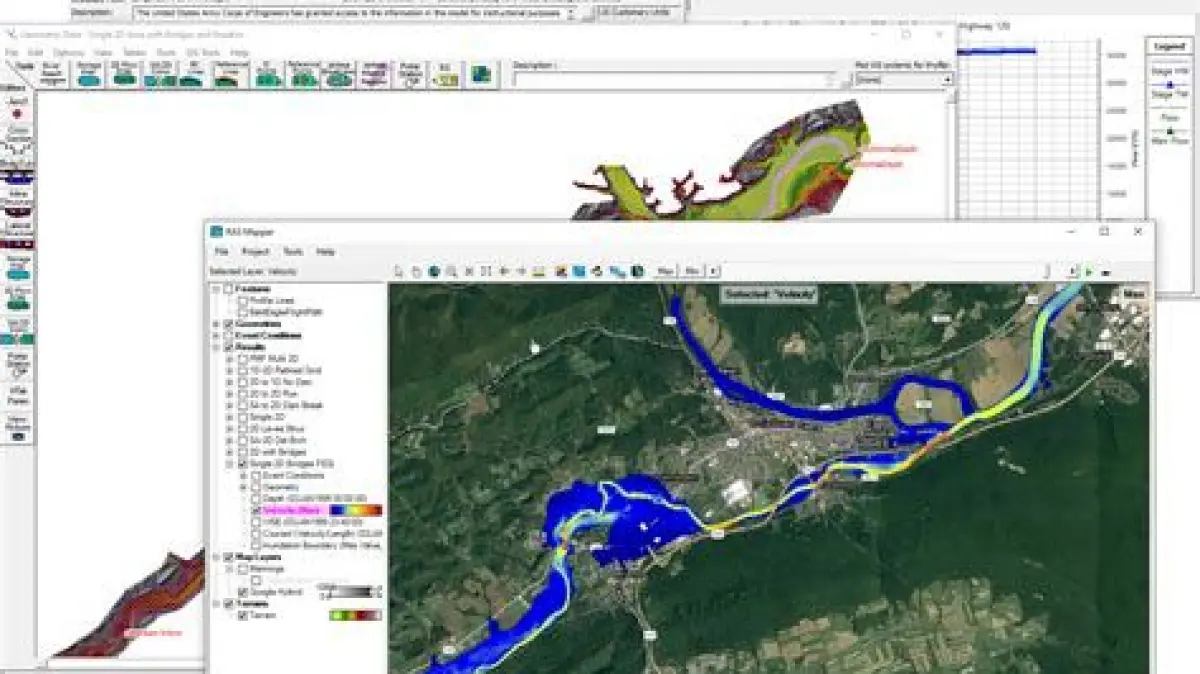Click the Max button in RAS Mapper toolbar
This screenshot has height=674, width=1200.
click(x=665, y=271)
